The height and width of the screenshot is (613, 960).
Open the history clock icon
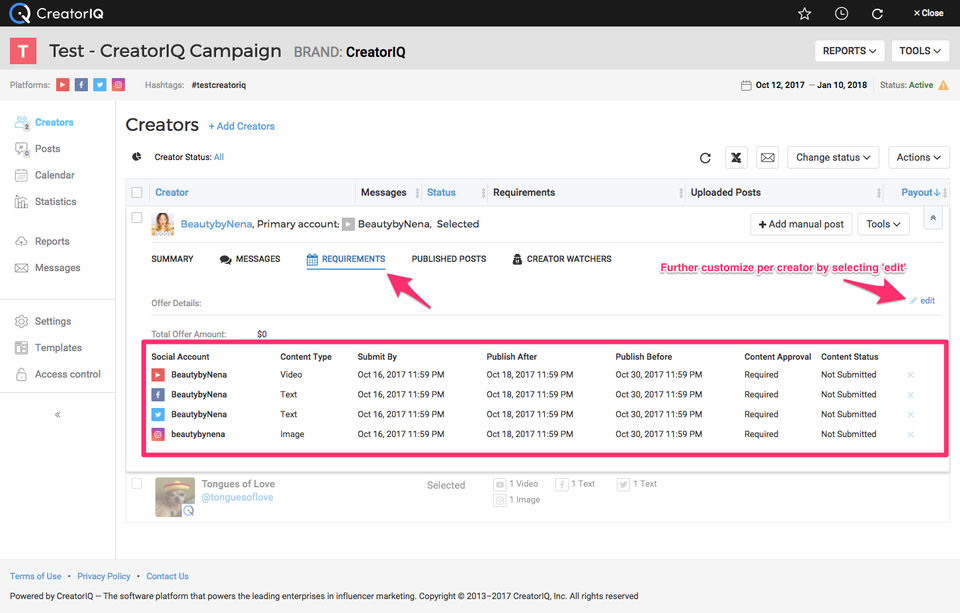[841, 13]
